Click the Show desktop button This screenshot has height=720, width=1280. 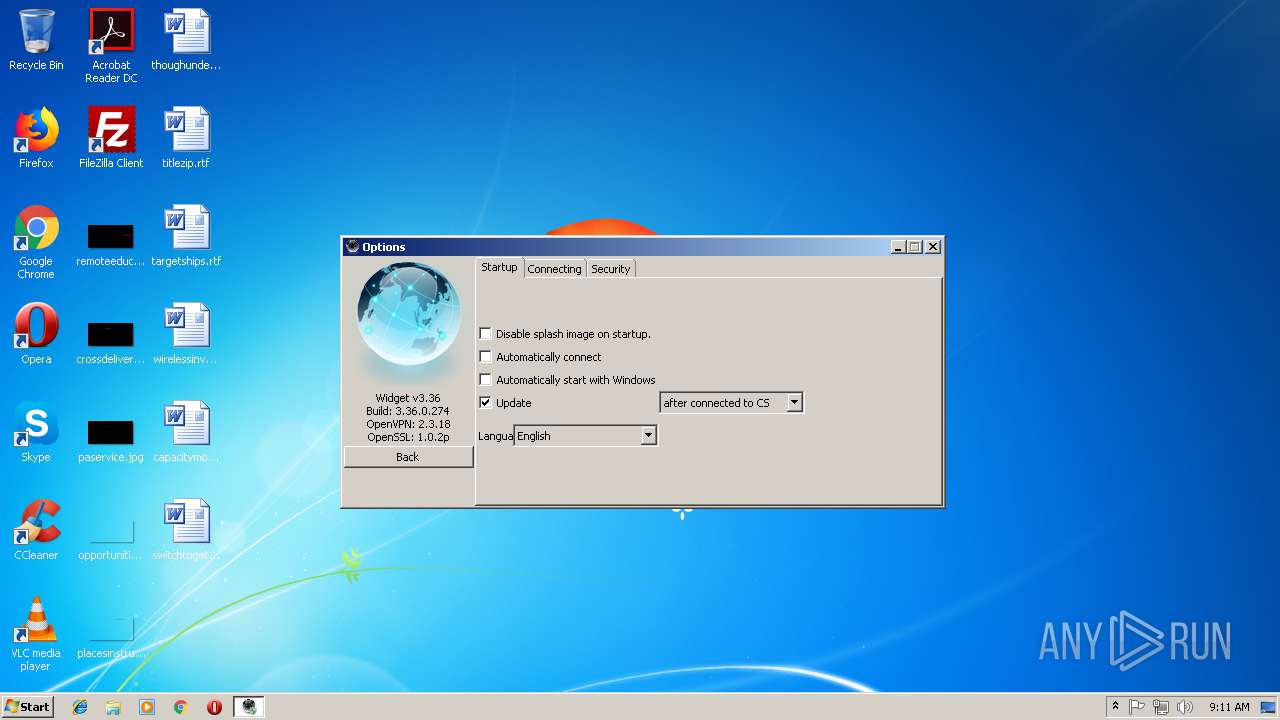[1268, 707]
